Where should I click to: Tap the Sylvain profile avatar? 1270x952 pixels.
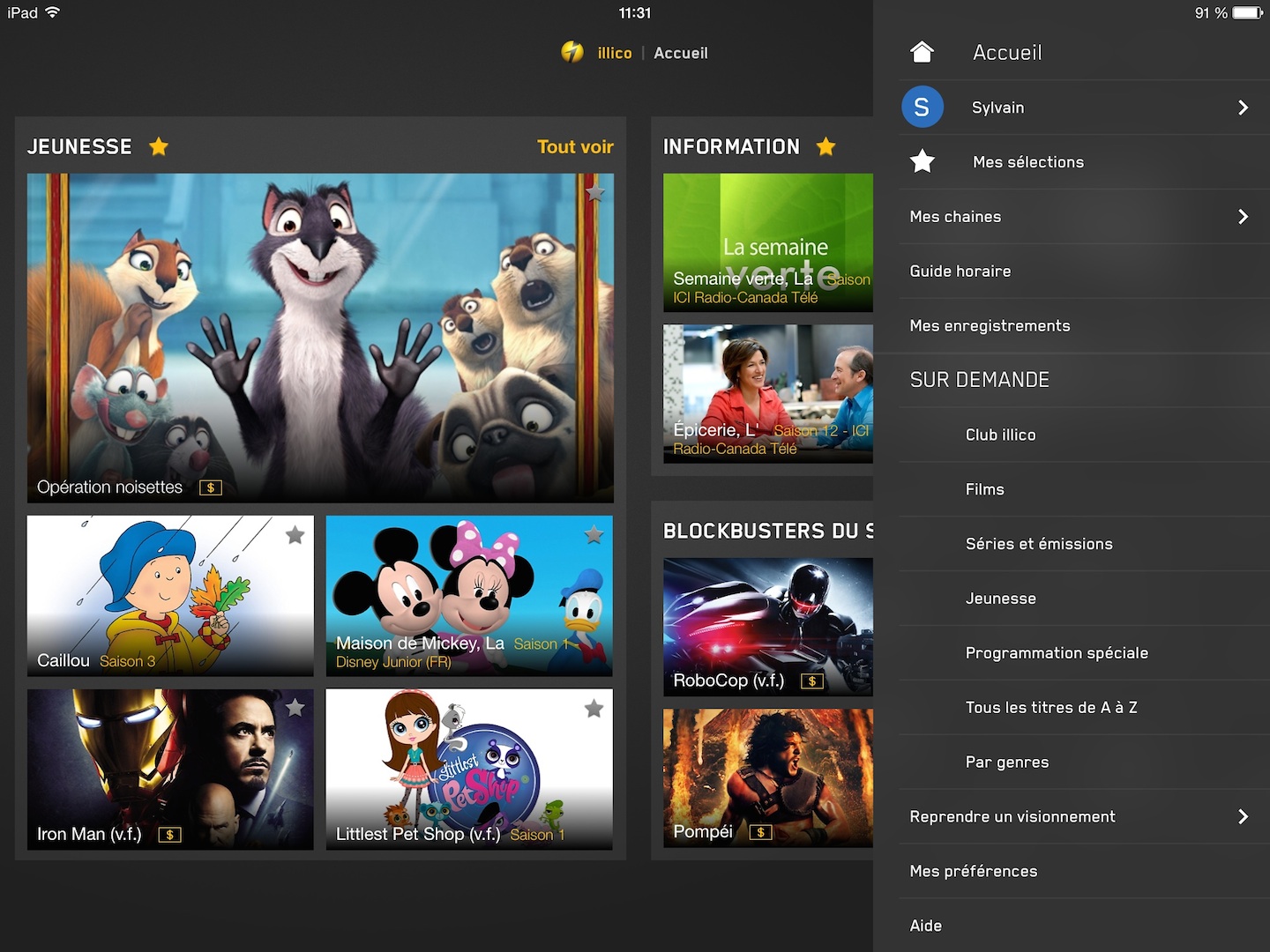(x=922, y=108)
